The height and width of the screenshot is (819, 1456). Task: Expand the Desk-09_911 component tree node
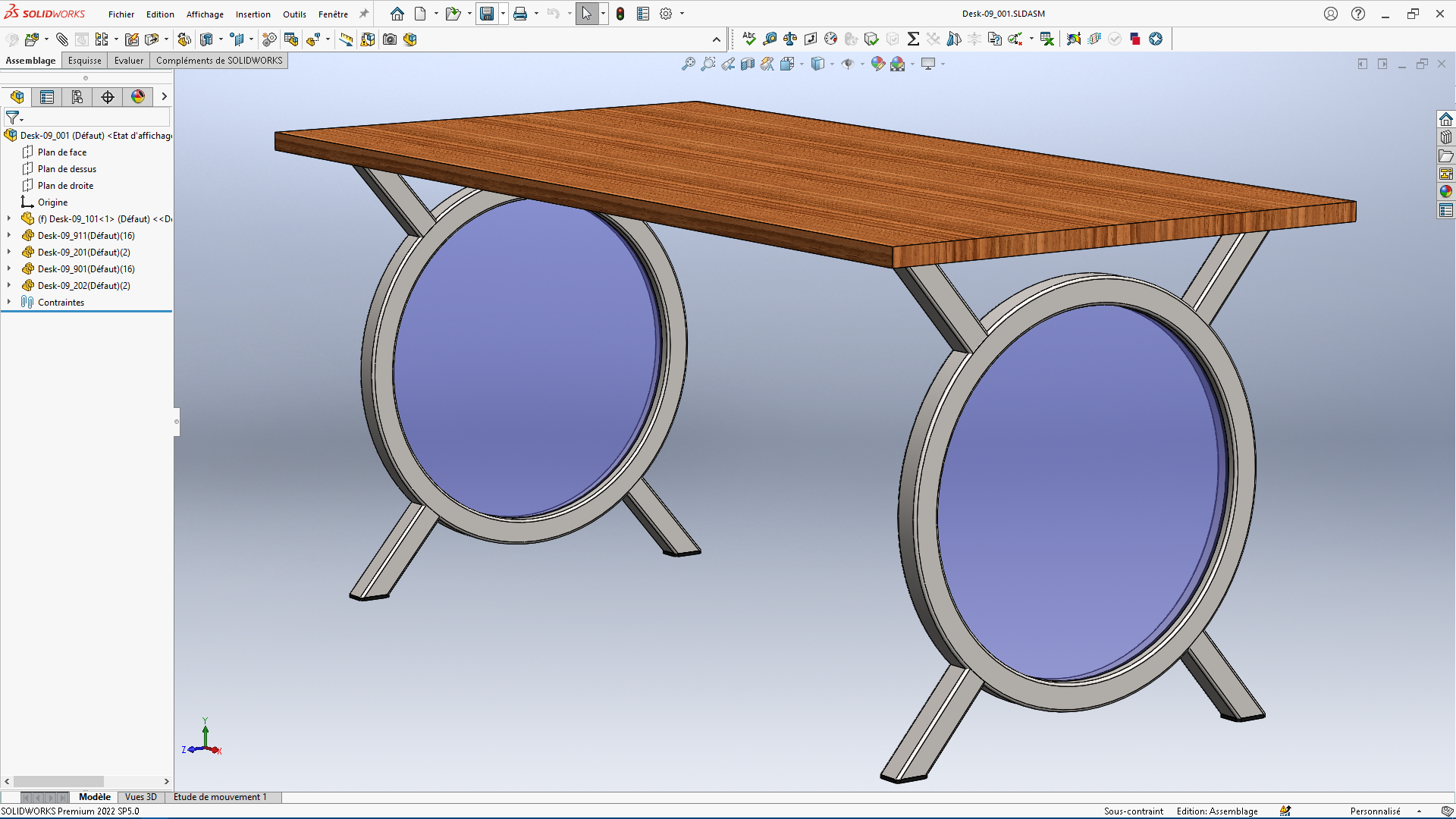(9, 235)
